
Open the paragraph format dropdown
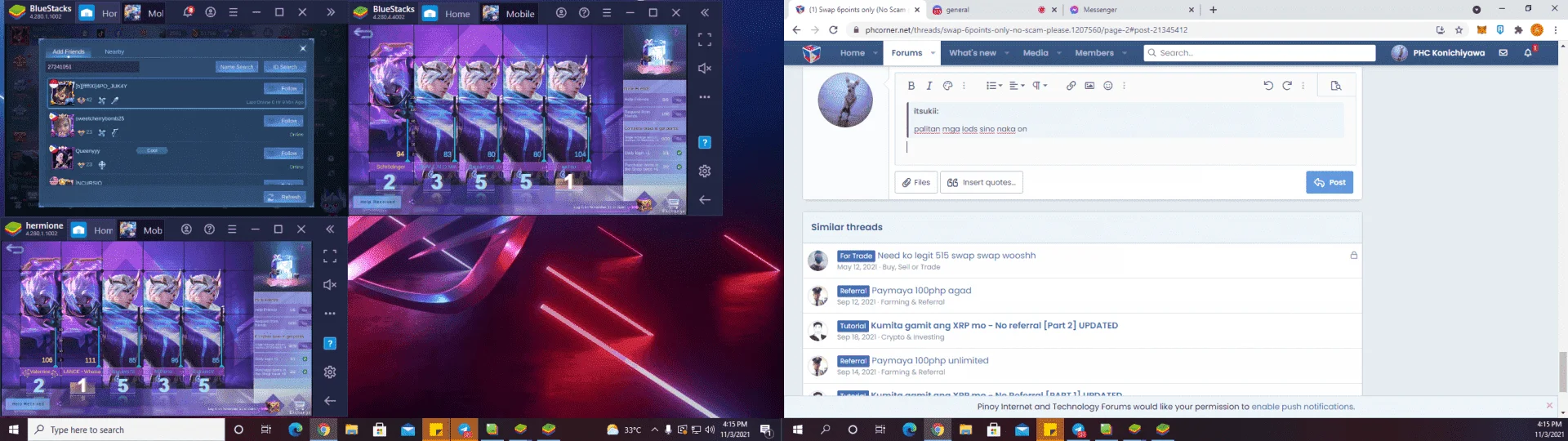[1040, 86]
